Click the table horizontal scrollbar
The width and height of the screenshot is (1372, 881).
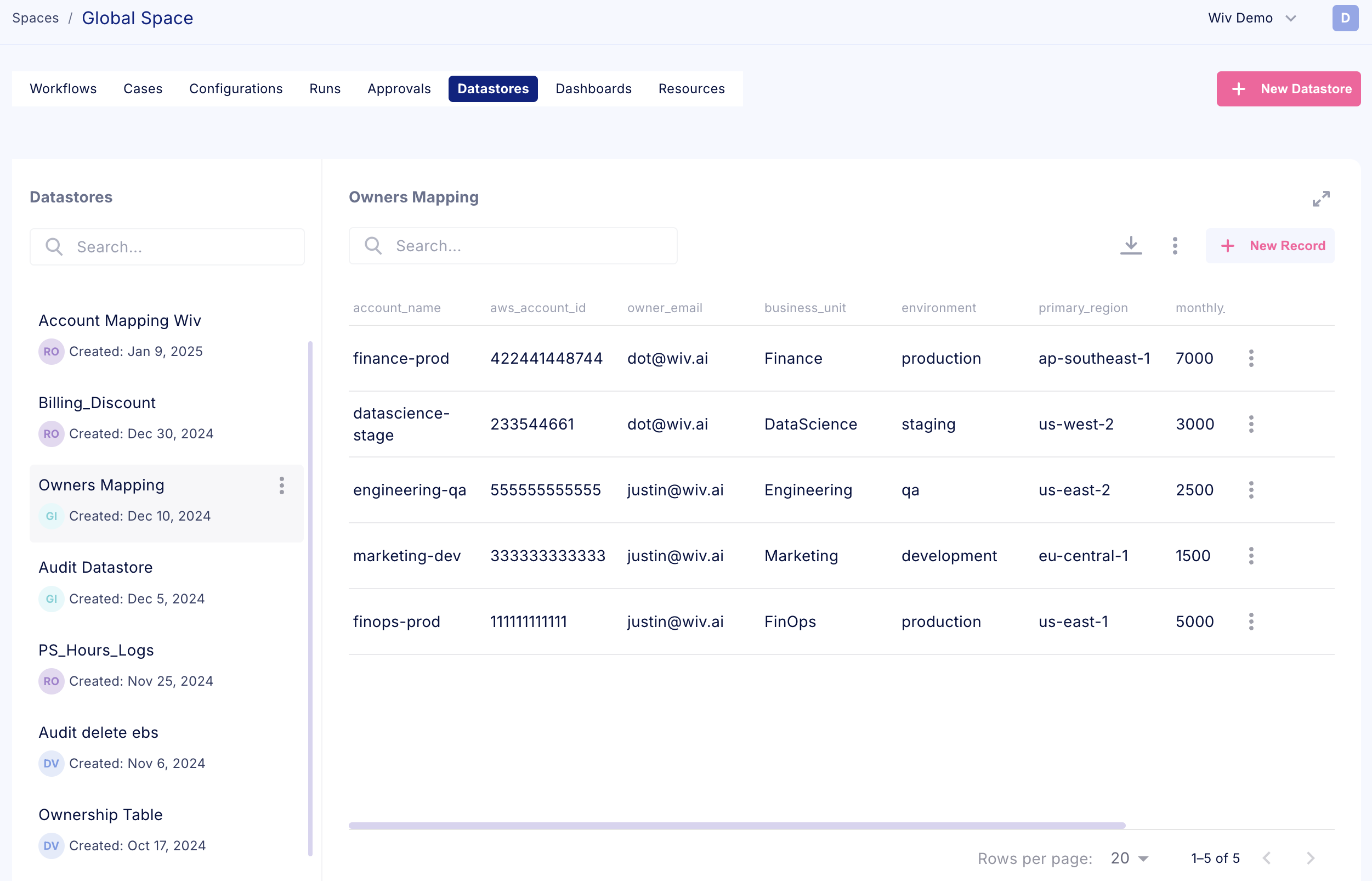[x=736, y=826]
